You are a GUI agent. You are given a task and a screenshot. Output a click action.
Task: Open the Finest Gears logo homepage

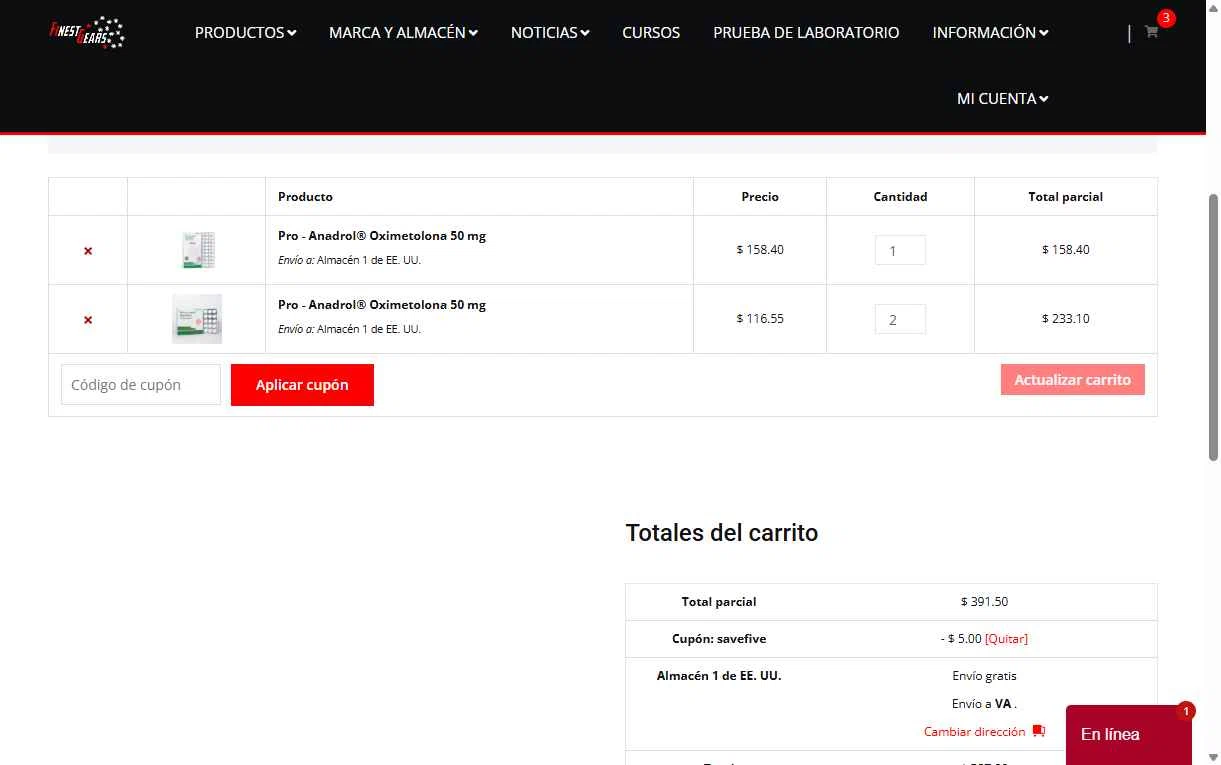pyautogui.click(x=87, y=33)
